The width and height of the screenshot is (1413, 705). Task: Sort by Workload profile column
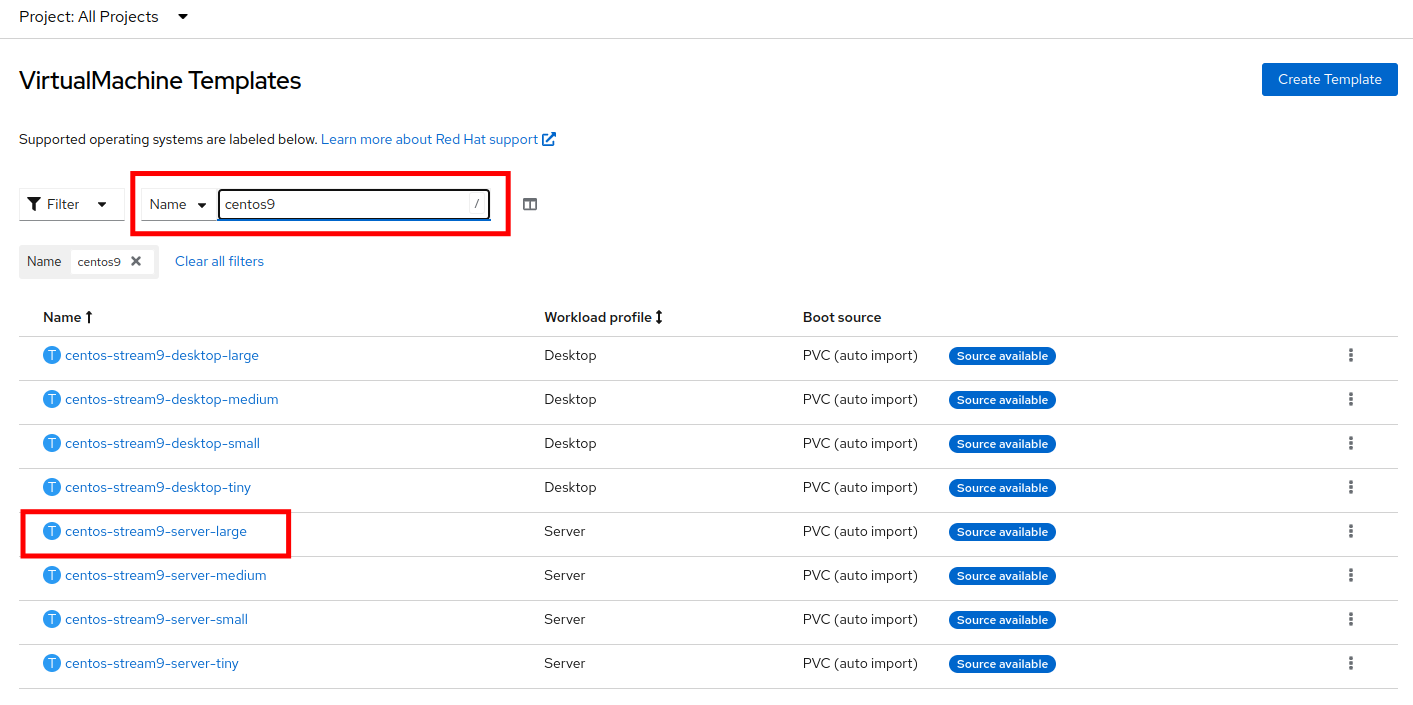604,317
